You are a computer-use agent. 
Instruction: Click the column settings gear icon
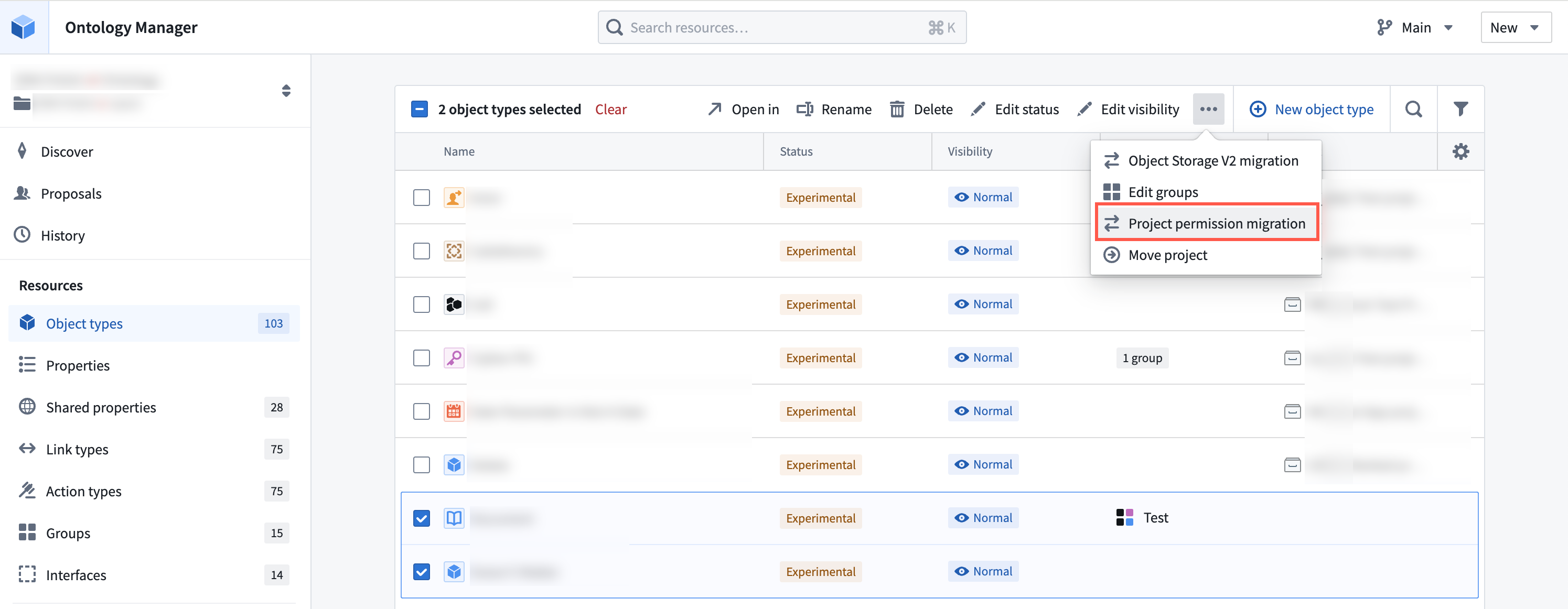[x=1461, y=151]
